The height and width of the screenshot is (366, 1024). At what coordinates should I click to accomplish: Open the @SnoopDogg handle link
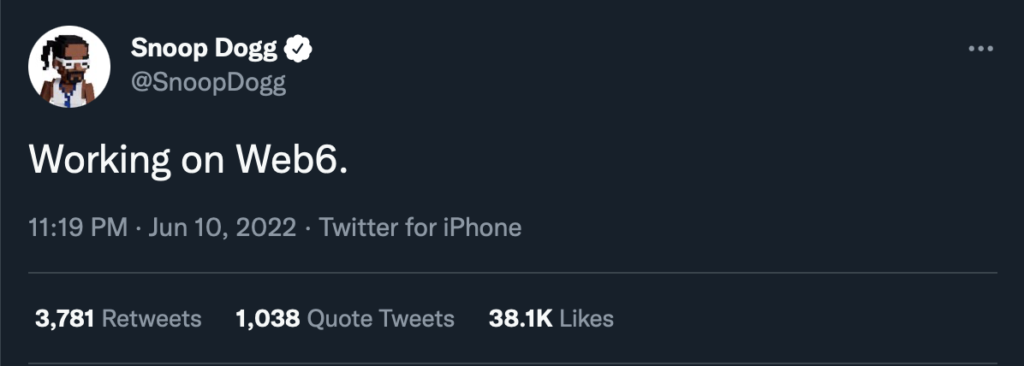(208, 84)
